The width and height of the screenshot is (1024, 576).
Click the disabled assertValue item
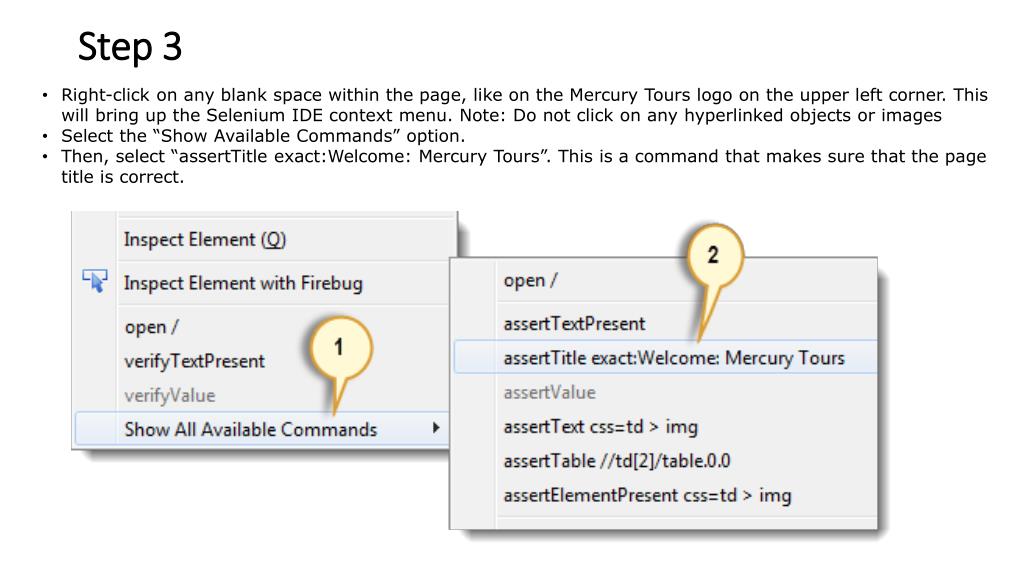[549, 392]
